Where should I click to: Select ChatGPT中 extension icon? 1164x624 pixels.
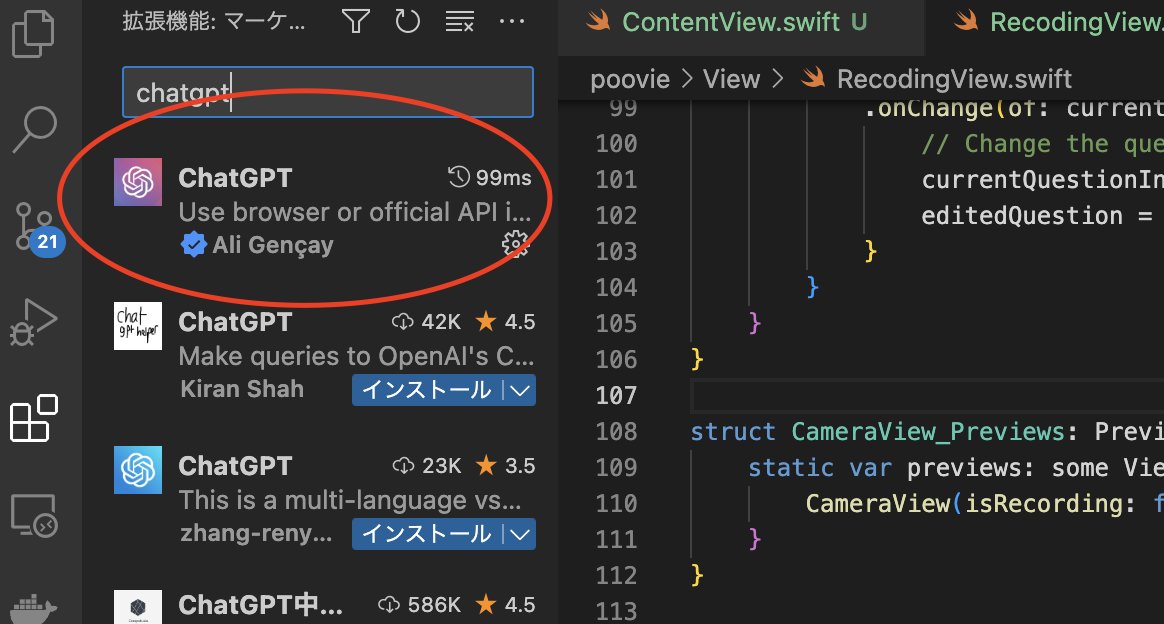click(x=137, y=607)
